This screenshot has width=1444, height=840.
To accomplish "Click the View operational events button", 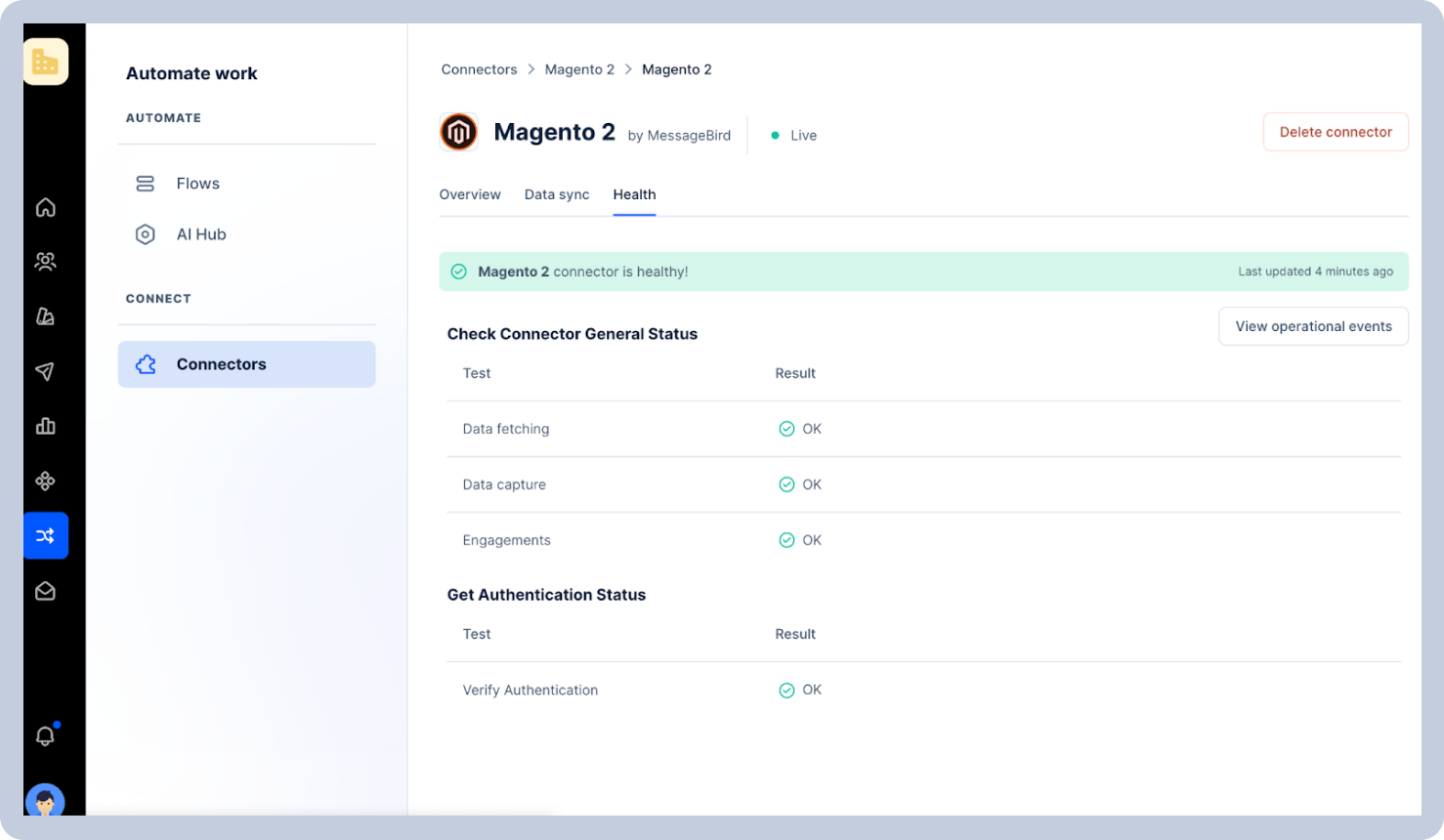I will click(1312, 326).
